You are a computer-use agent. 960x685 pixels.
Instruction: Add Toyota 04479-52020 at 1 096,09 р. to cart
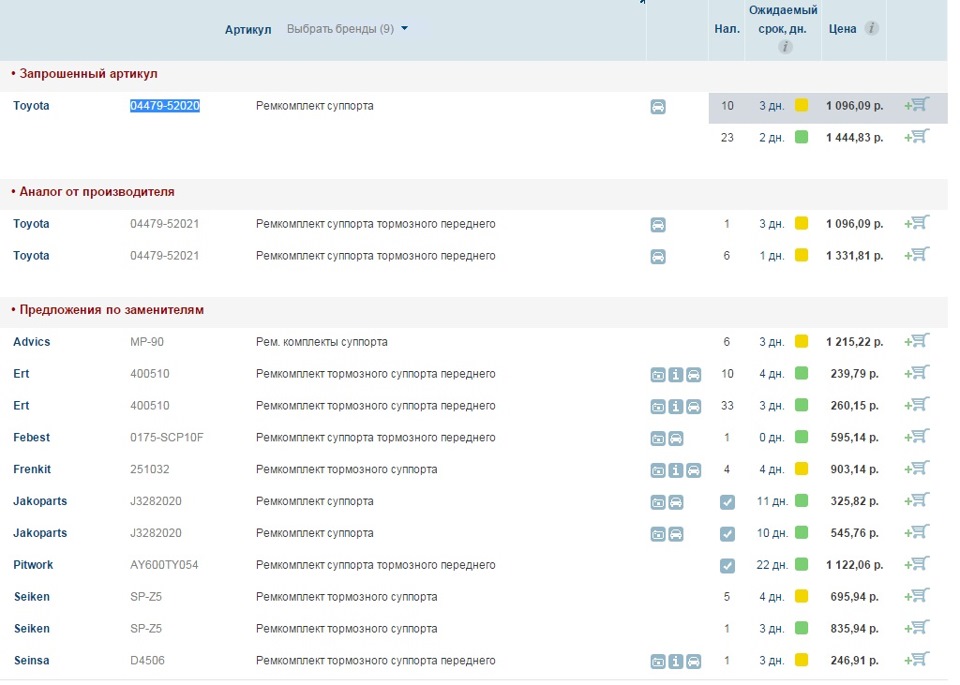pyautogui.click(x=917, y=105)
